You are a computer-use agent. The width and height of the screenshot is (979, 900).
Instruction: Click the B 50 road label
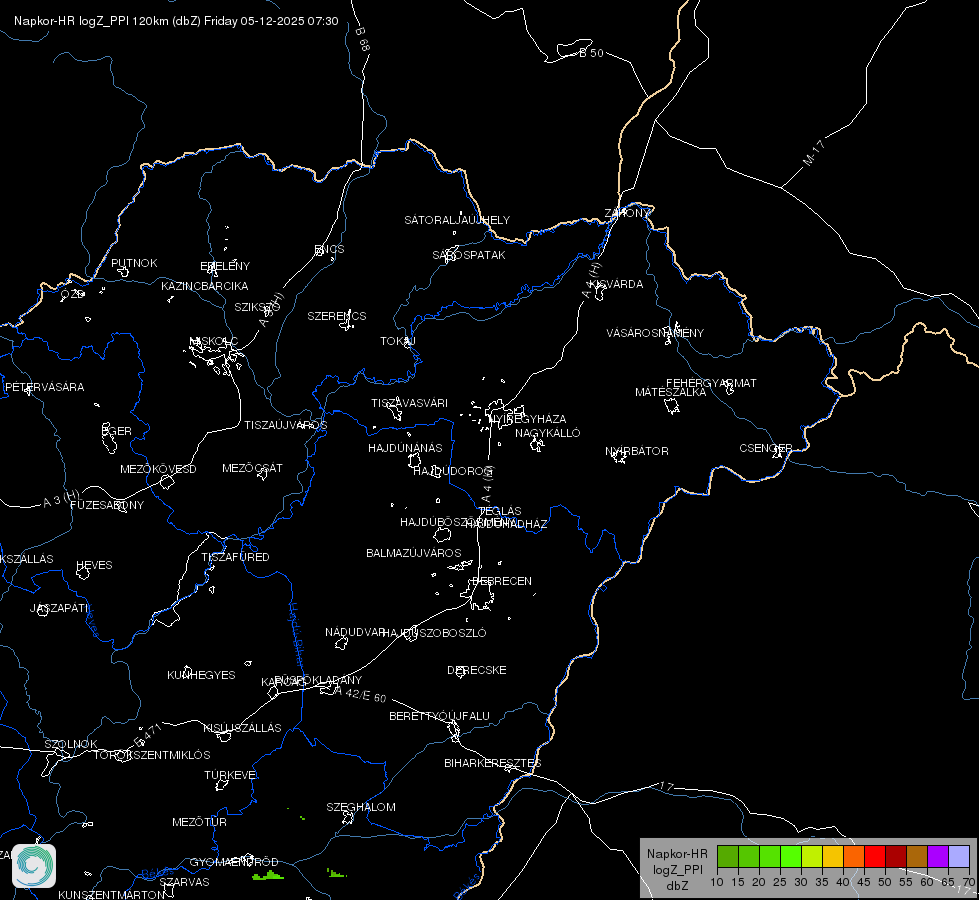click(x=592, y=53)
